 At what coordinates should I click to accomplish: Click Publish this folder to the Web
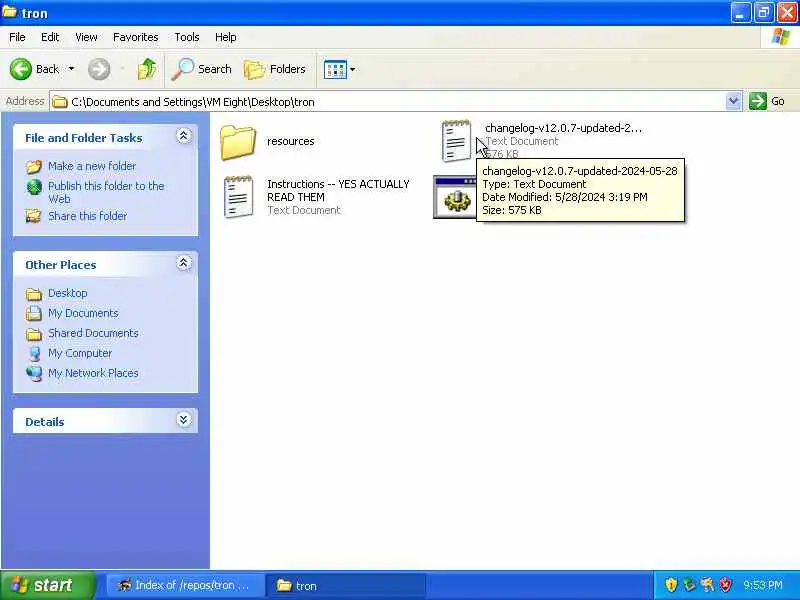[106, 192]
